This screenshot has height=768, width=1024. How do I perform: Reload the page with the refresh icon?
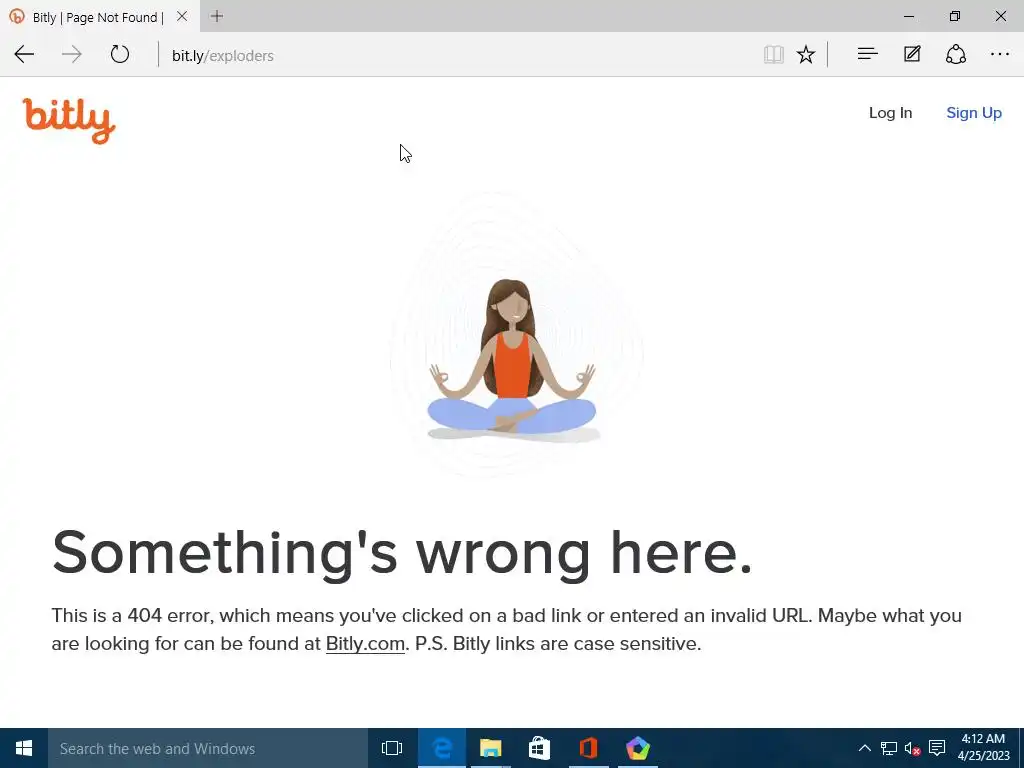[120, 54]
